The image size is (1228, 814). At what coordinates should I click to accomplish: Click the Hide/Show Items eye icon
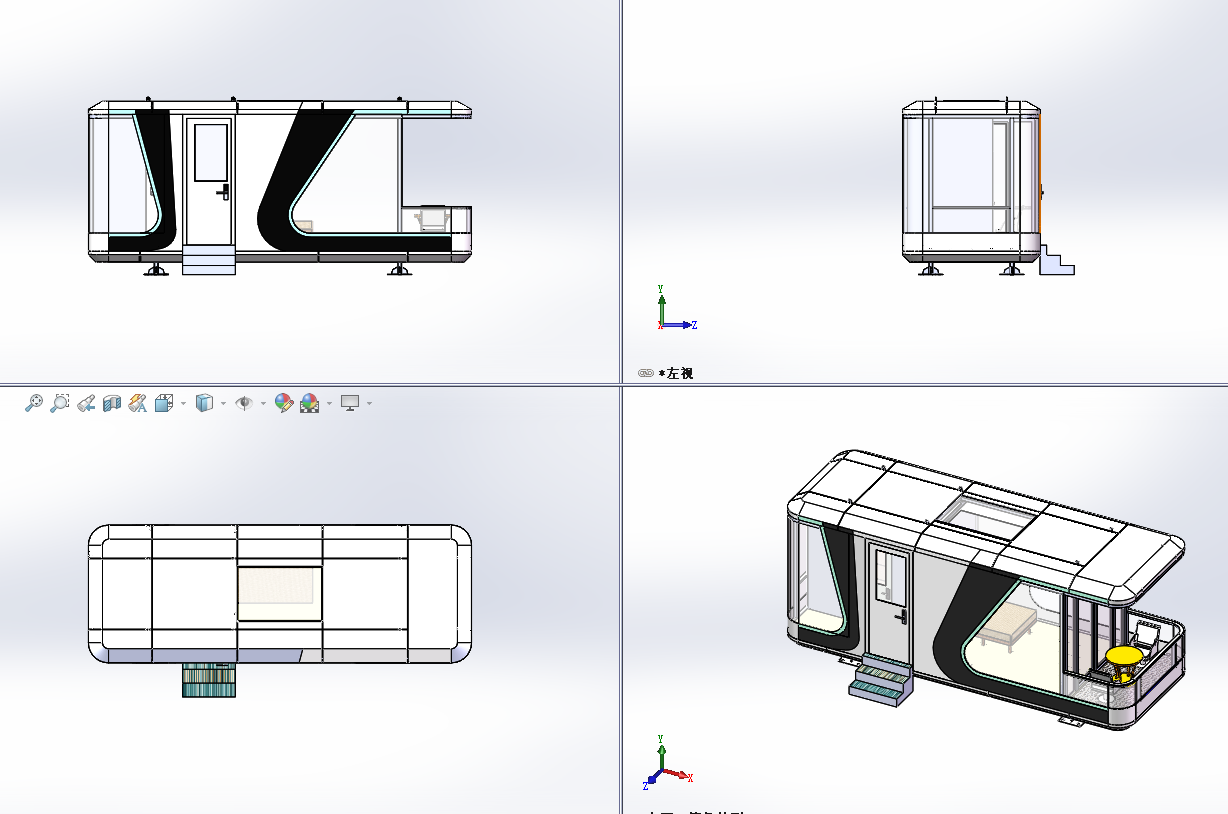[x=244, y=403]
